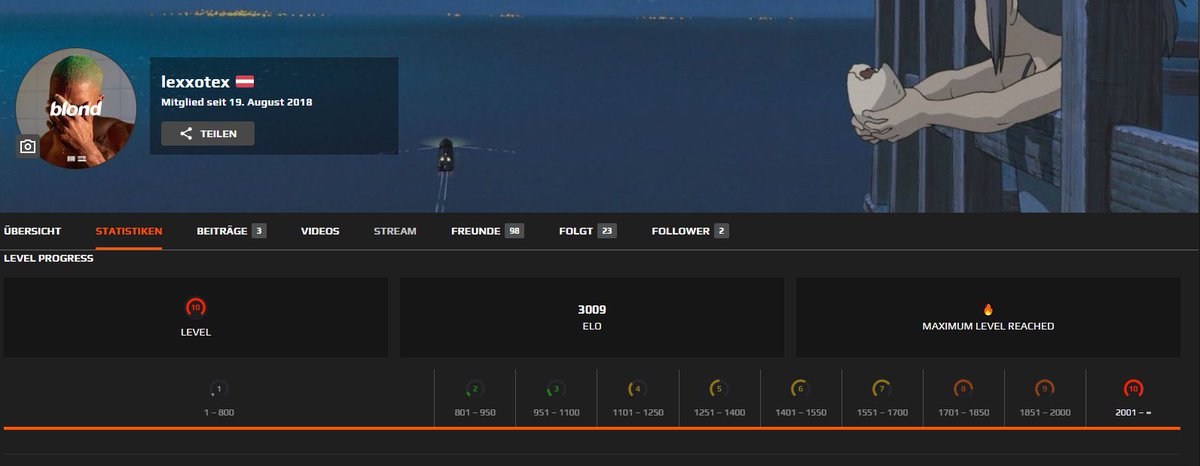Click the level 1 icon above 1 – 800
This screenshot has height=466, width=1200.
pyautogui.click(x=219, y=389)
